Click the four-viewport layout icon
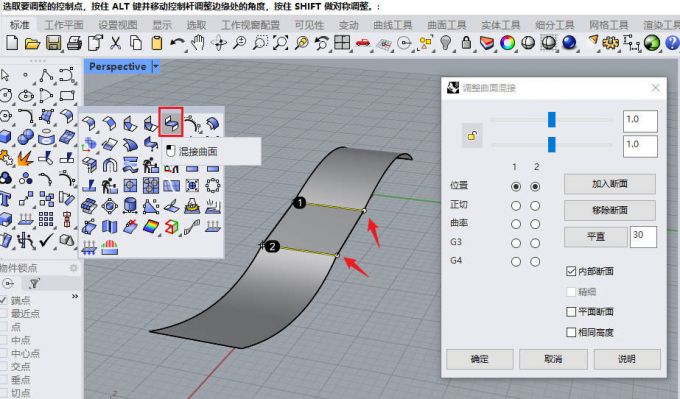The width and height of the screenshot is (680, 399). pyautogui.click(x=342, y=43)
